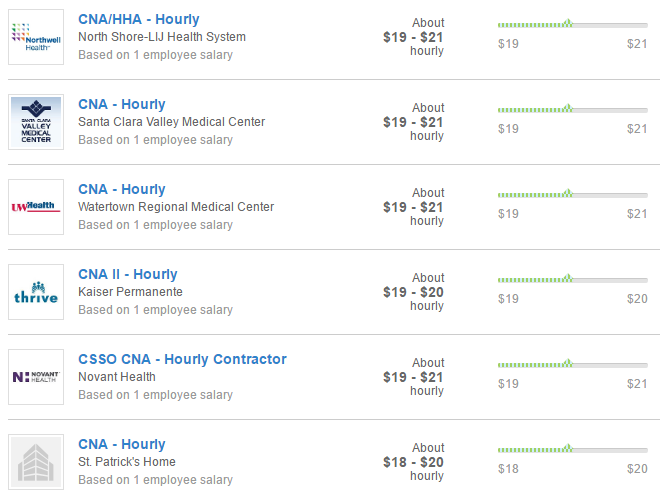Open Santa Clara Valley's CNA - Hourly link
Screen dimensions: 660x500
[x=122, y=104]
